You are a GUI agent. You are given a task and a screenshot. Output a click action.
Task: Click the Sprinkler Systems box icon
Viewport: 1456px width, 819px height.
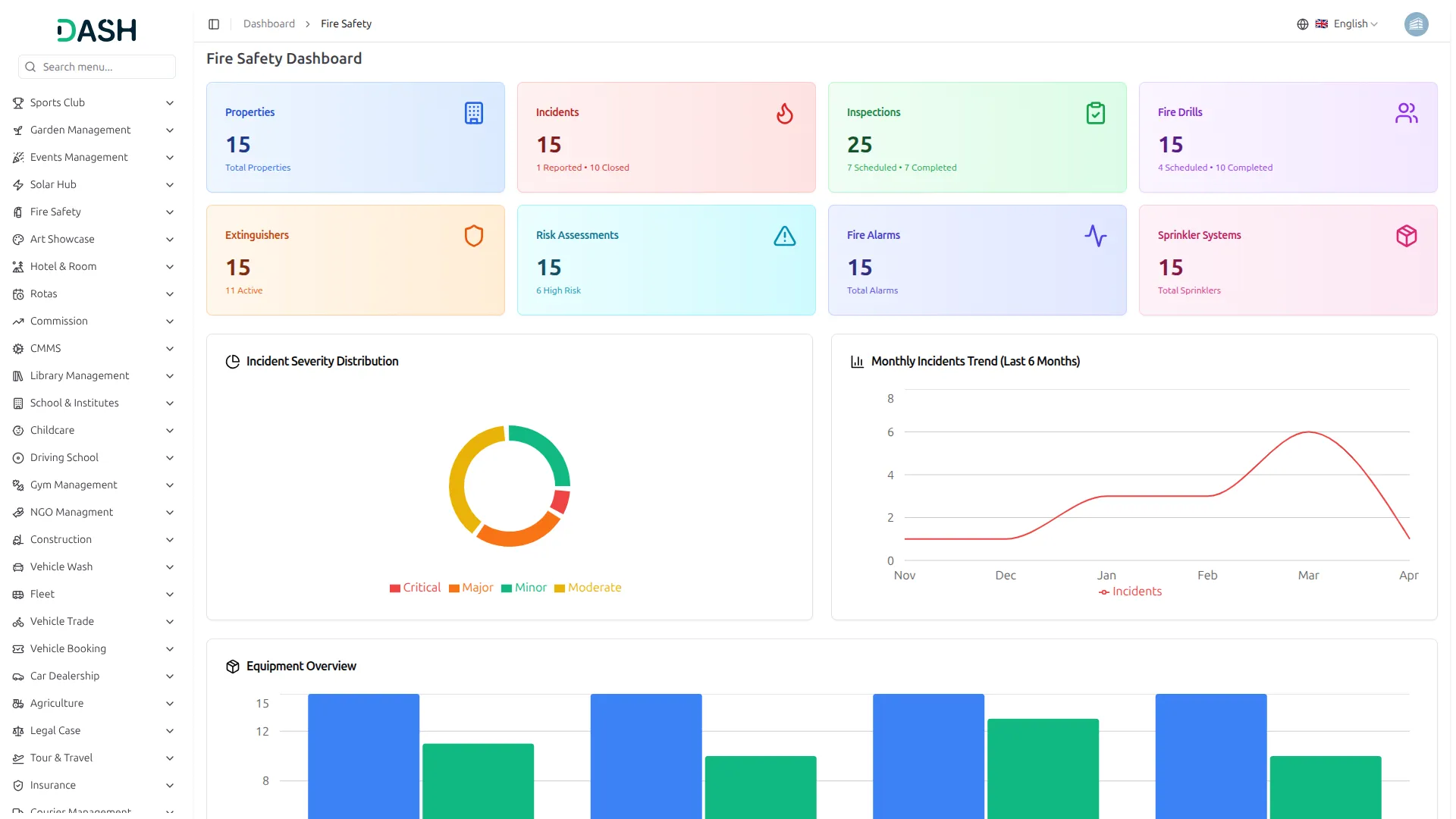[x=1407, y=236]
